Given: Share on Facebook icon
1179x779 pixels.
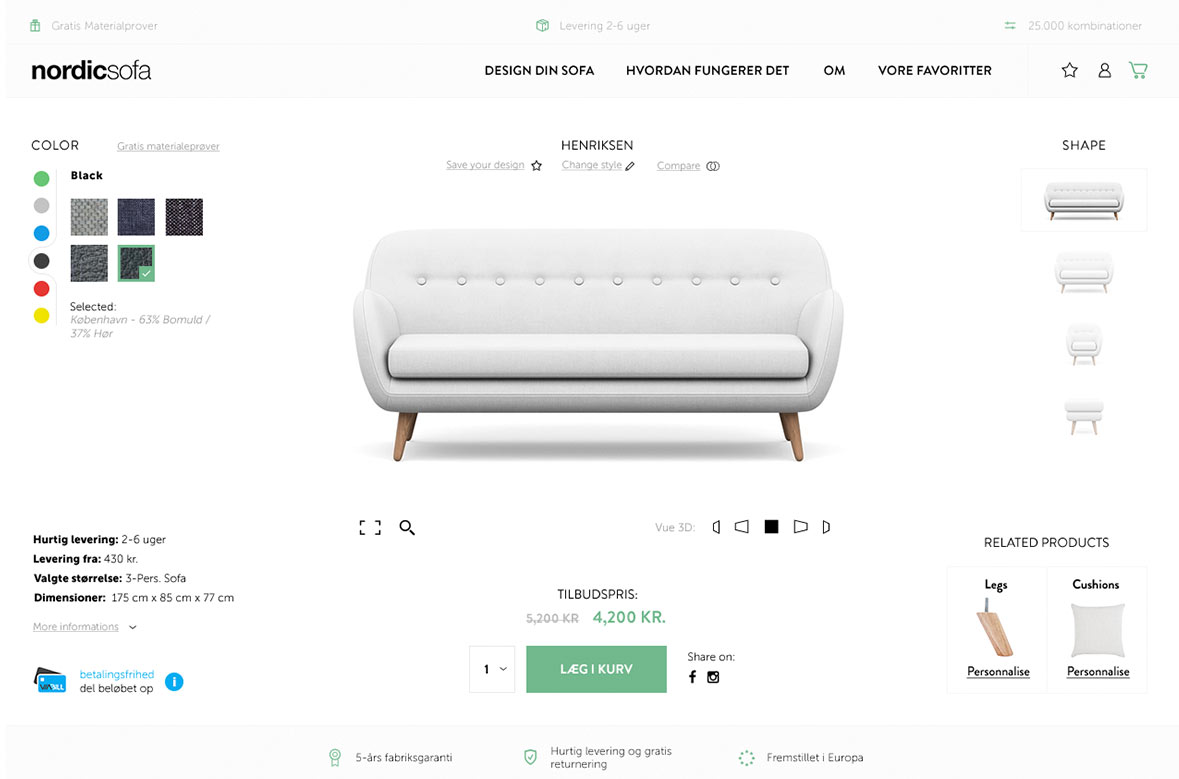Looking at the screenshot, I should pos(692,677).
